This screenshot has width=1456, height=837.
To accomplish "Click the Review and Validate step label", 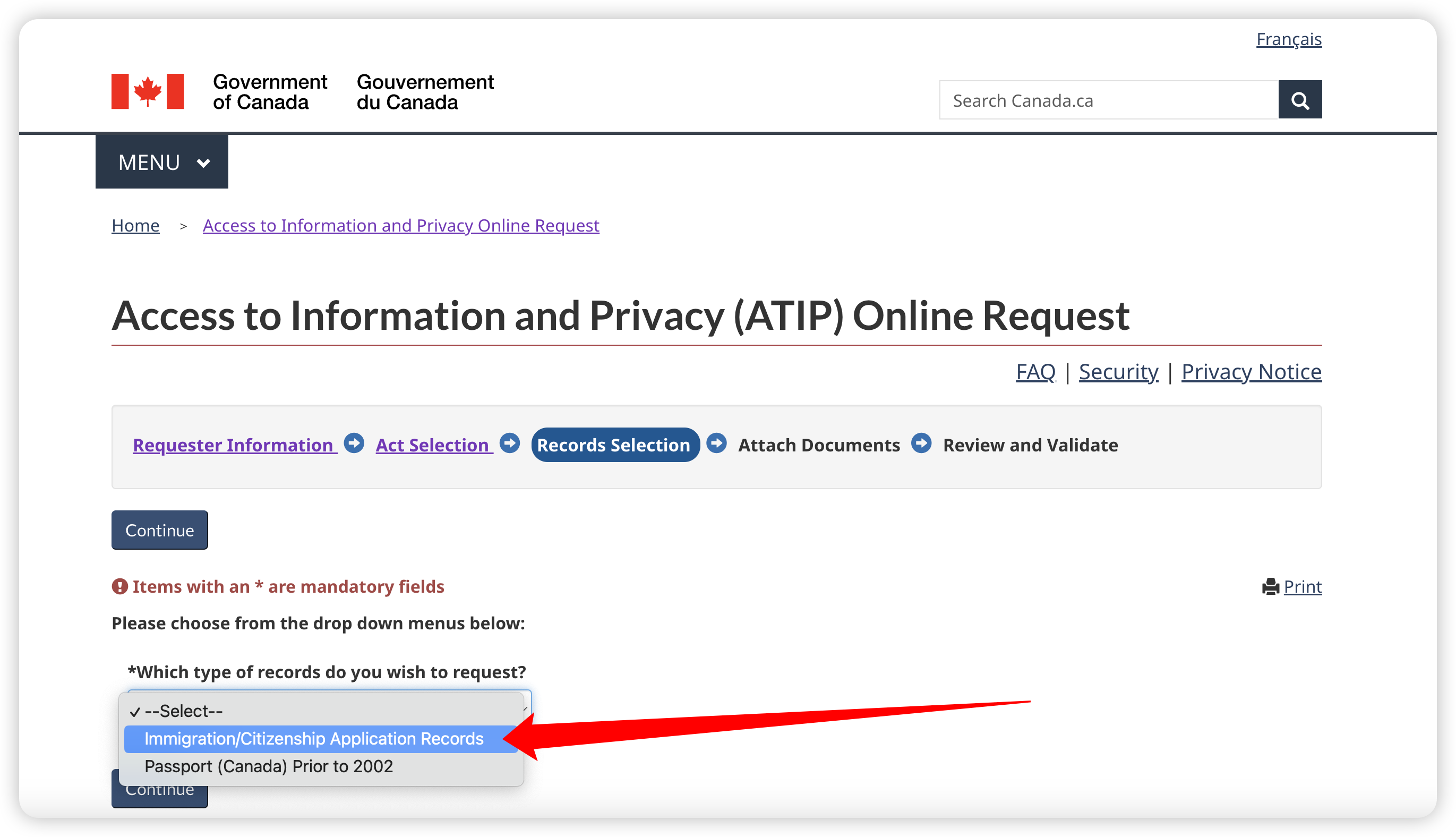I will pyautogui.click(x=1030, y=445).
